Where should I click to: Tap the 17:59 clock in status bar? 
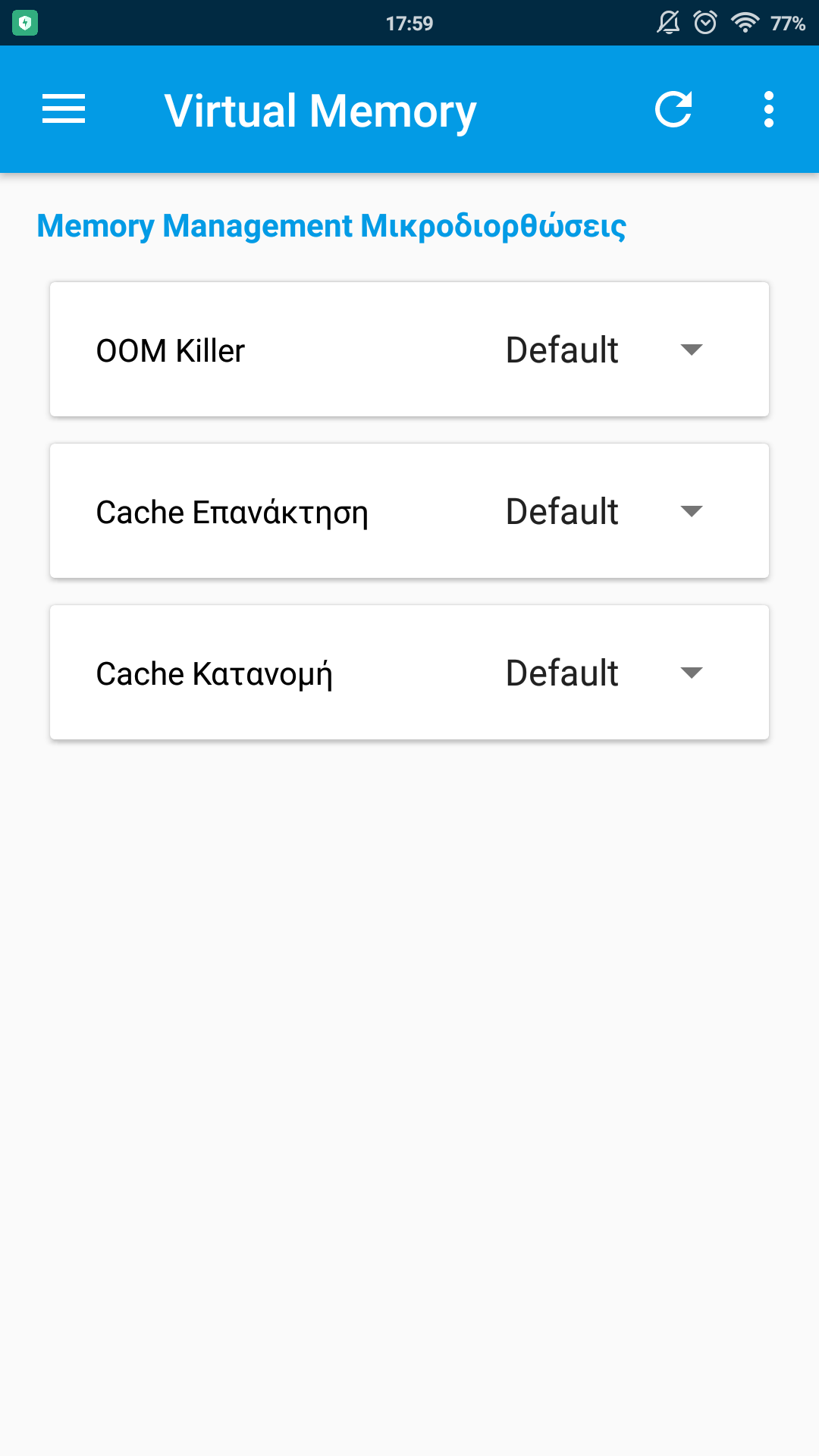[409, 24]
